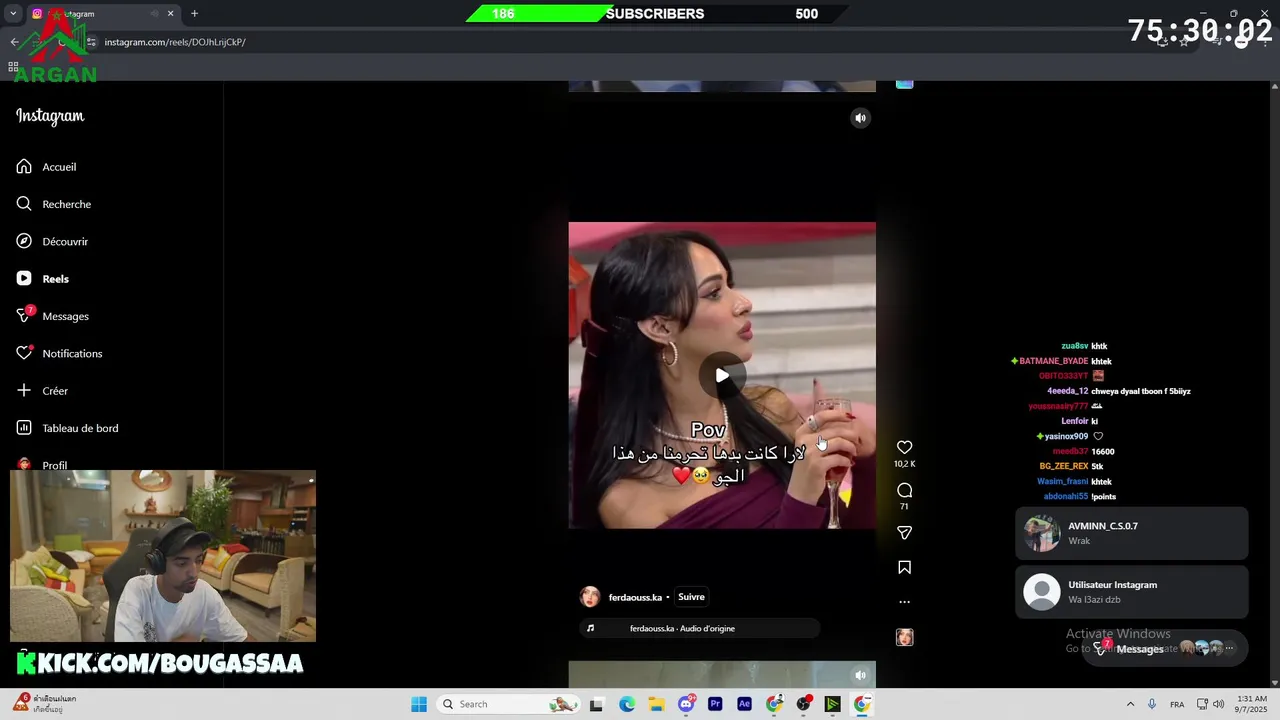Go to Reels in sidebar
Image resolution: width=1280 pixels, height=720 pixels.
click(42, 279)
